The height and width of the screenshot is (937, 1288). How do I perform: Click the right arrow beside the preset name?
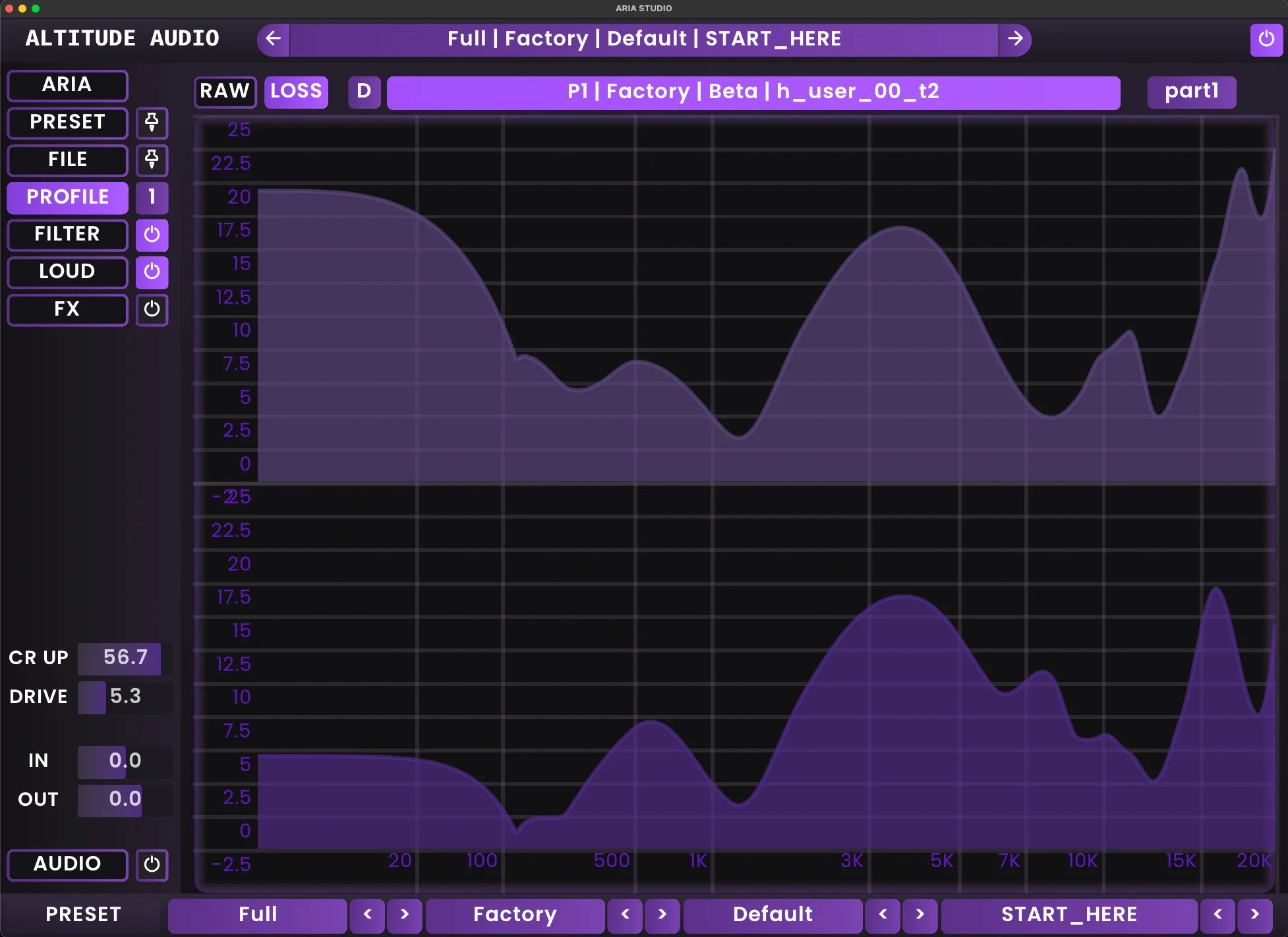coord(1016,39)
